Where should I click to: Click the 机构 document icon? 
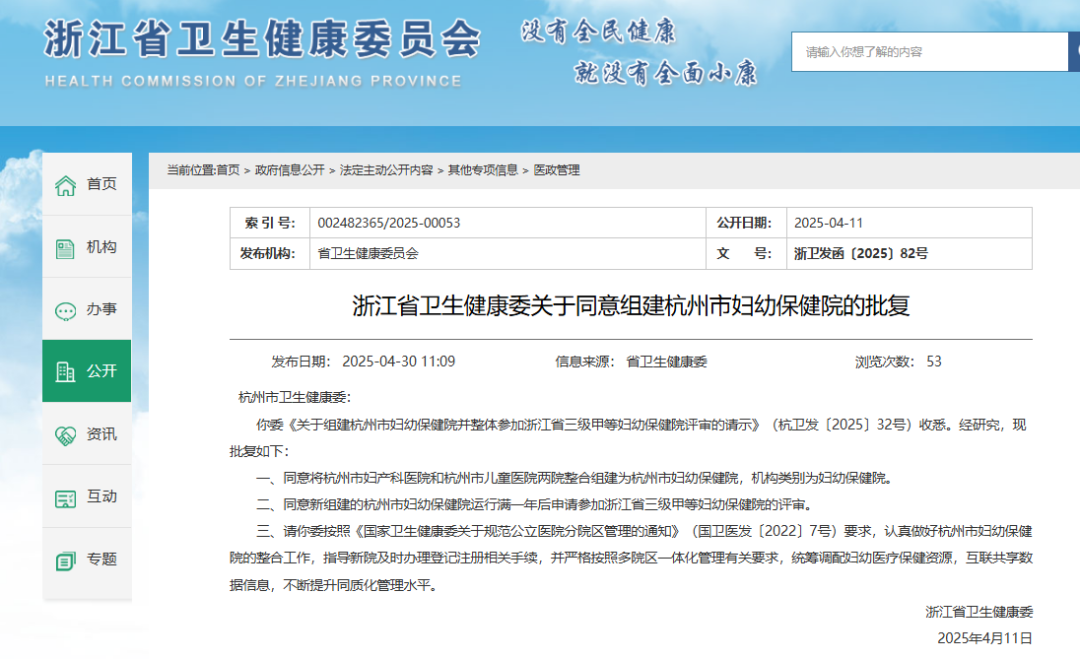(x=65, y=249)
